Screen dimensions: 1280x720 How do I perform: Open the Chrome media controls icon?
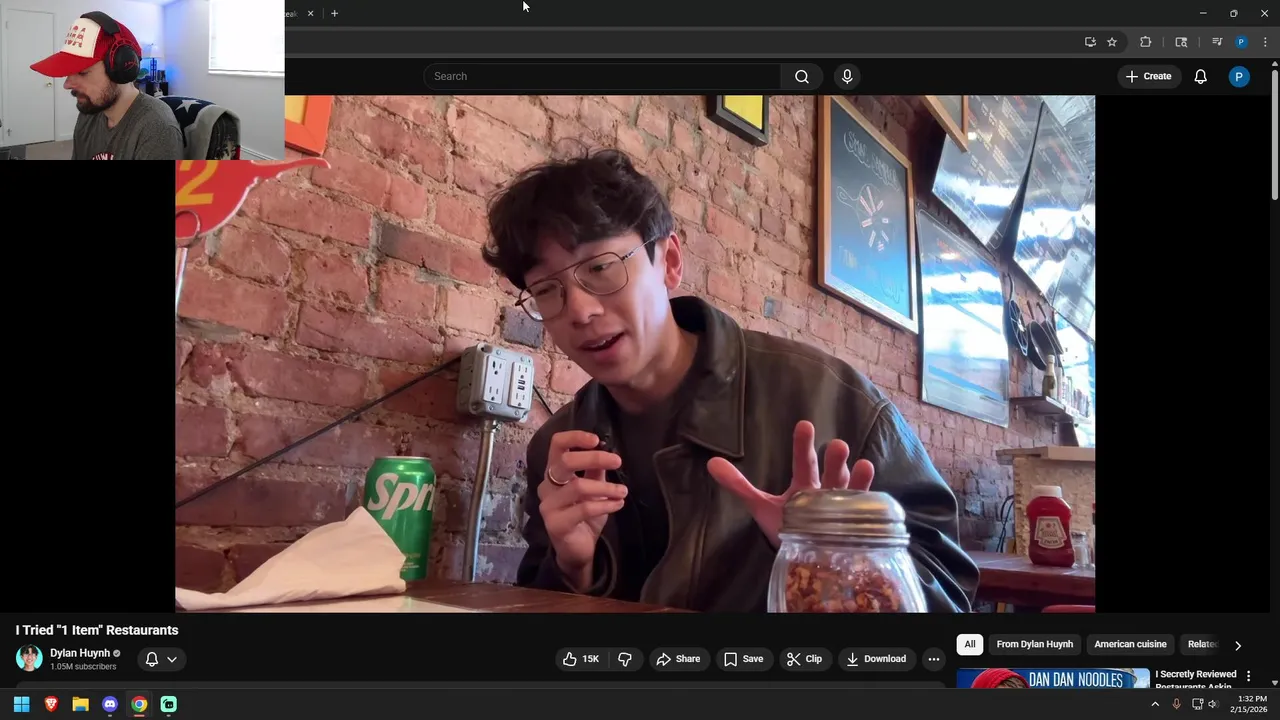point(1217,42)
